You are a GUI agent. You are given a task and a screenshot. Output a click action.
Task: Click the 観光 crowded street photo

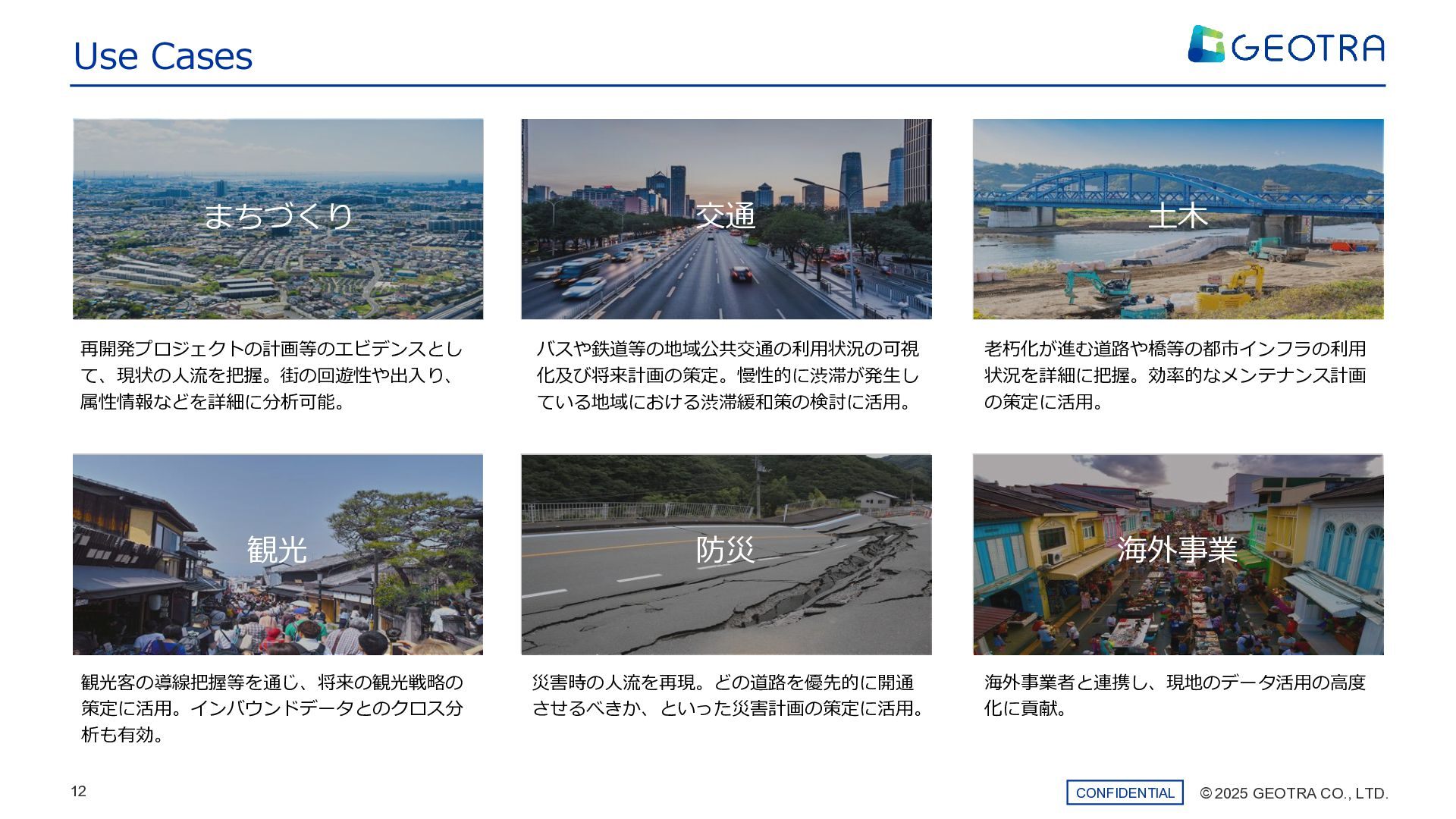click(278, 607)
